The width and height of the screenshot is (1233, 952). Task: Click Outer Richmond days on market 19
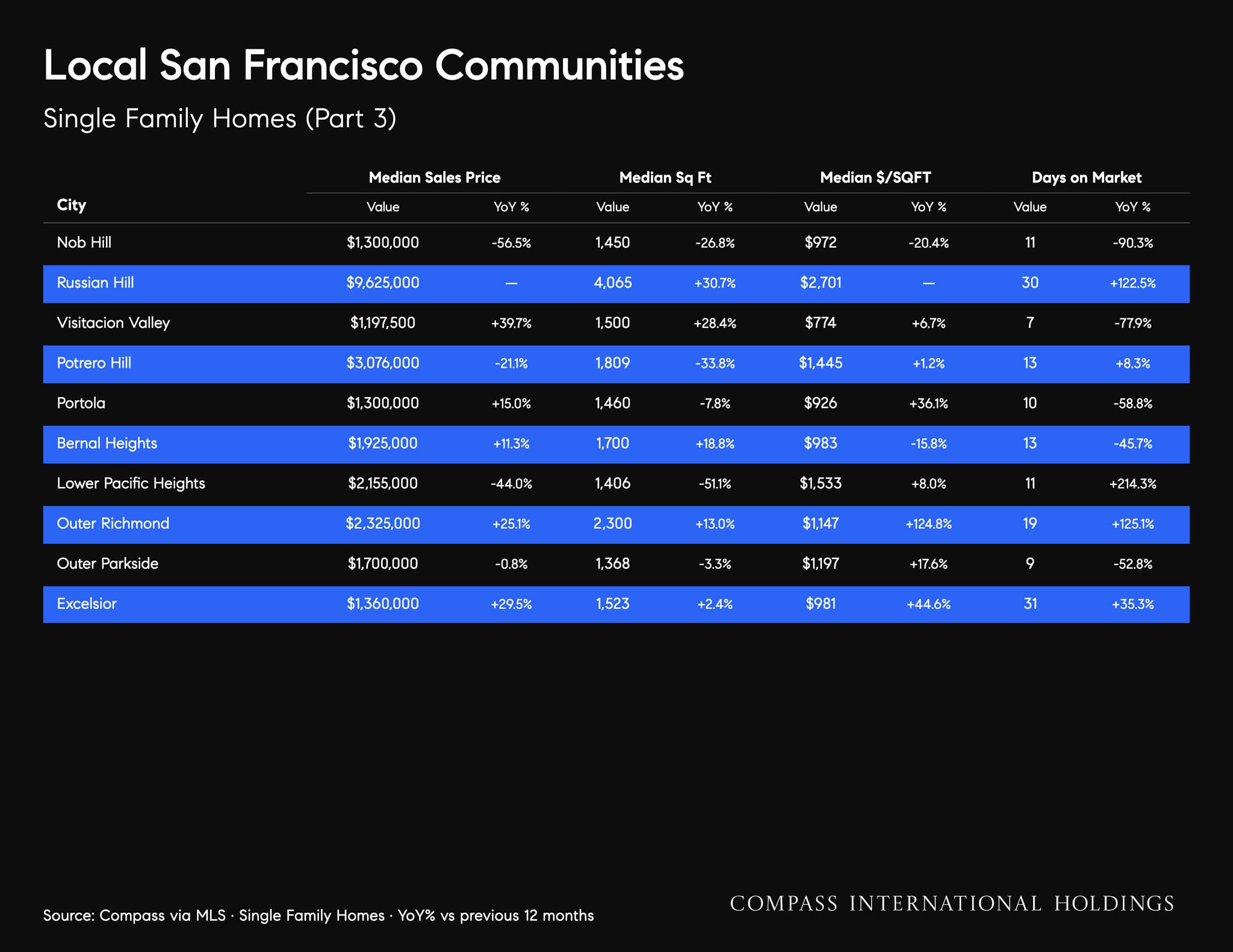click(x=1030, y=524)
